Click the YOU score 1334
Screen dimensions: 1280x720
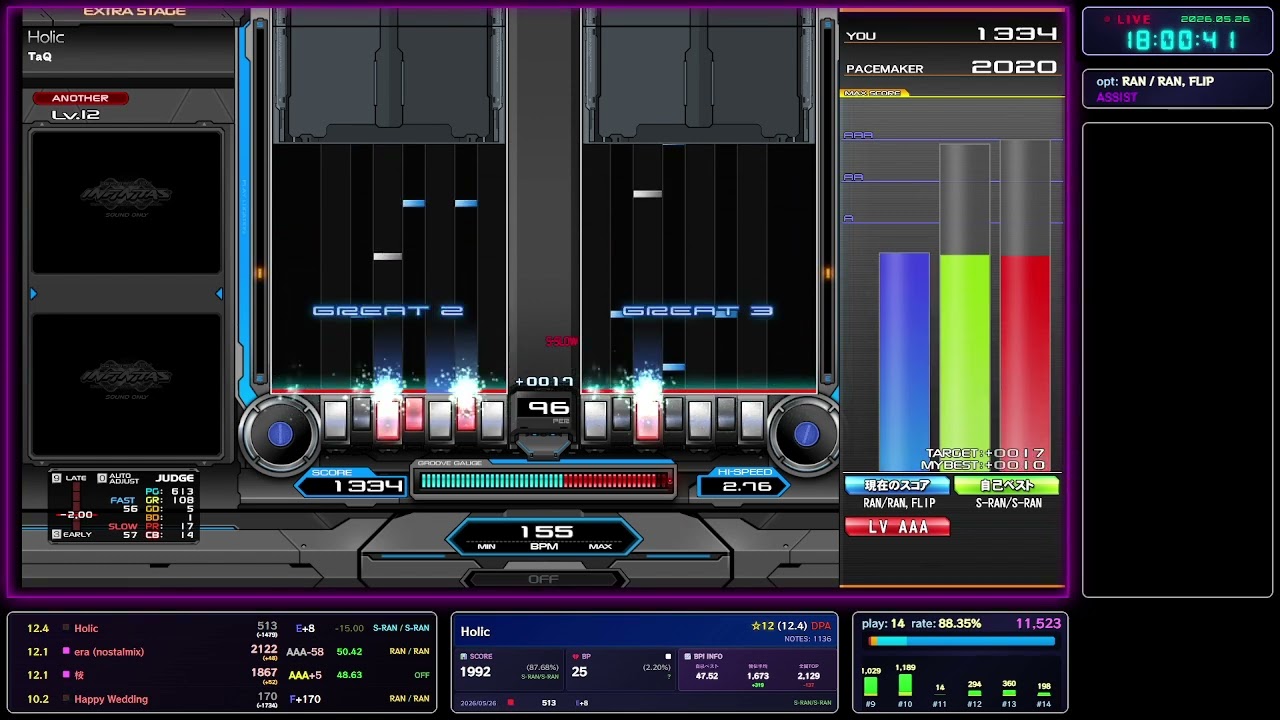[x=1017, y=34]
